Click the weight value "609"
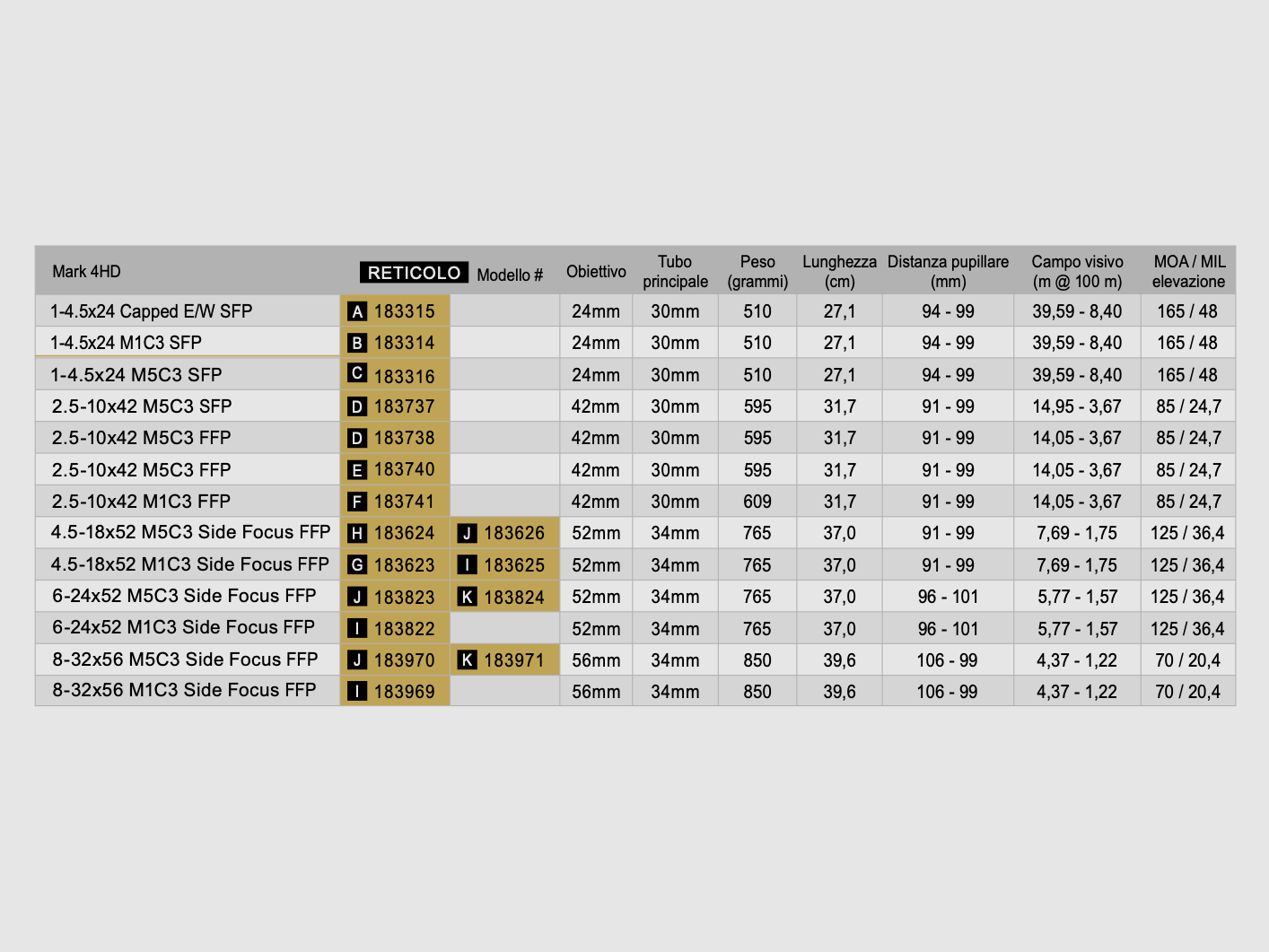Viewport: 1269px width, 952px height. coord(757,502)
